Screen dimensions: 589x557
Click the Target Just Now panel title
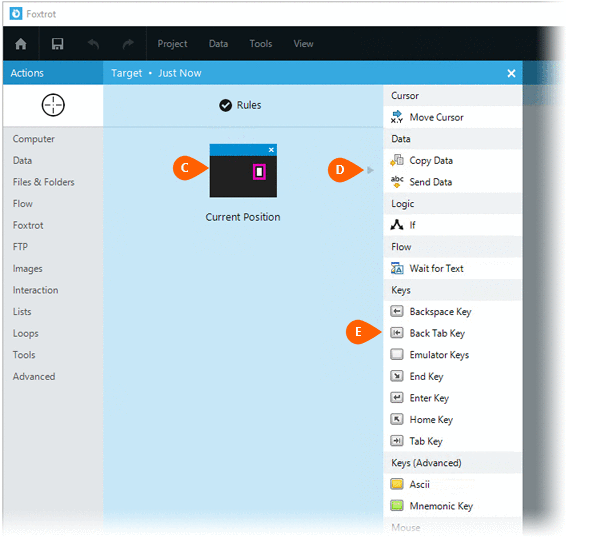point(156,73)
